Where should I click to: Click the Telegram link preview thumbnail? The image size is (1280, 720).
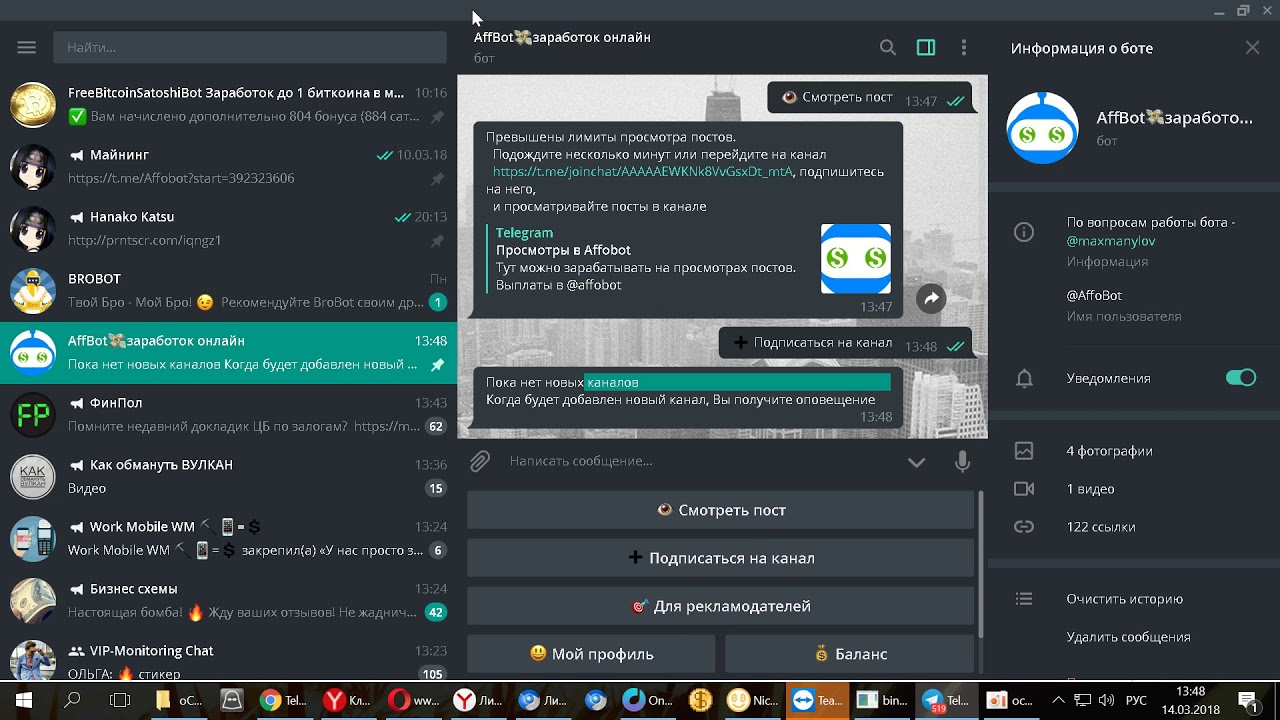(856, 259)
